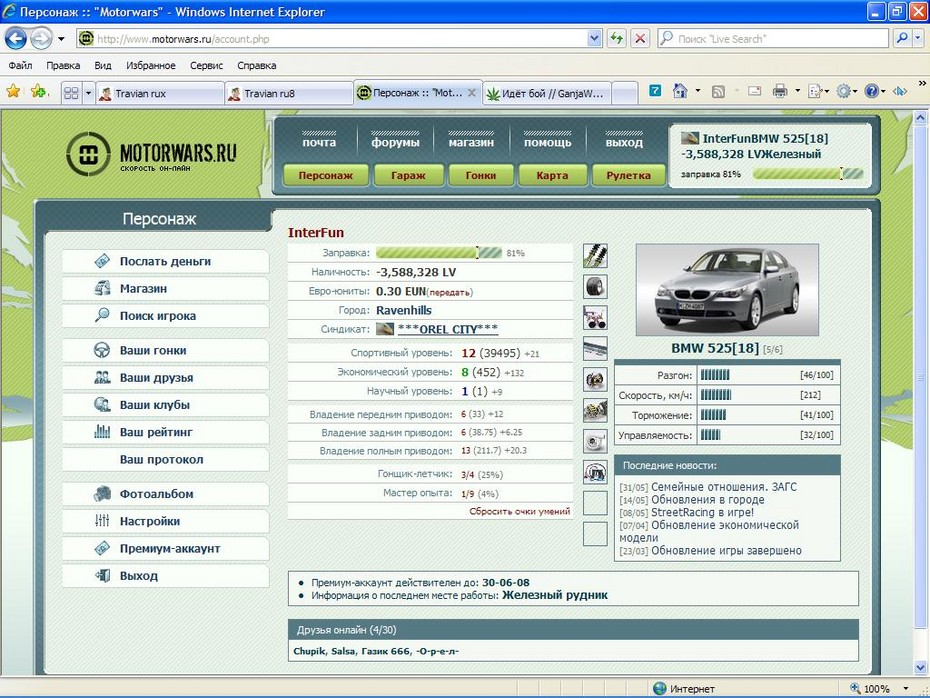This screenshot has width=930, height=698.
Task: Click the Карта navigation button
Action: pyautogui.click(x=552, y=176)
